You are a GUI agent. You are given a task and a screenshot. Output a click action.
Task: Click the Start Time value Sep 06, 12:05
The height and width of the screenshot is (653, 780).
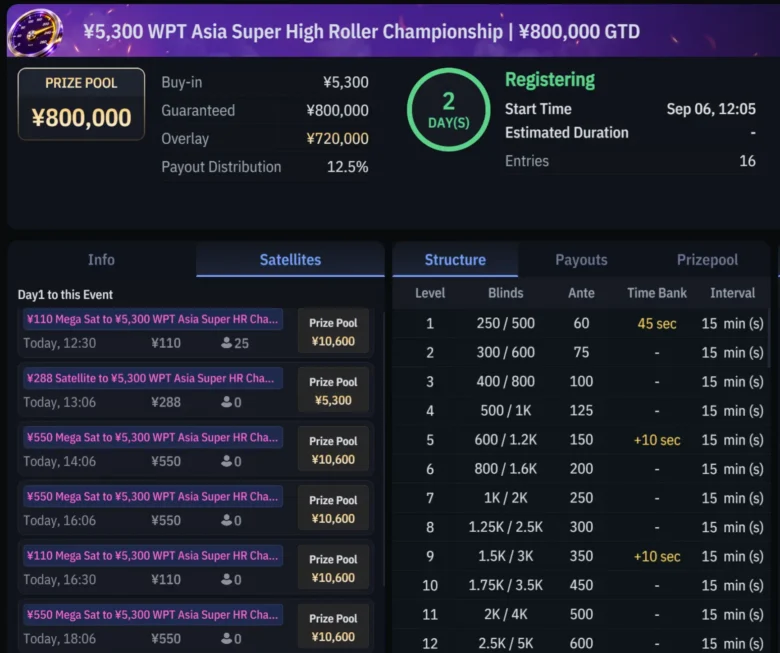711,109
